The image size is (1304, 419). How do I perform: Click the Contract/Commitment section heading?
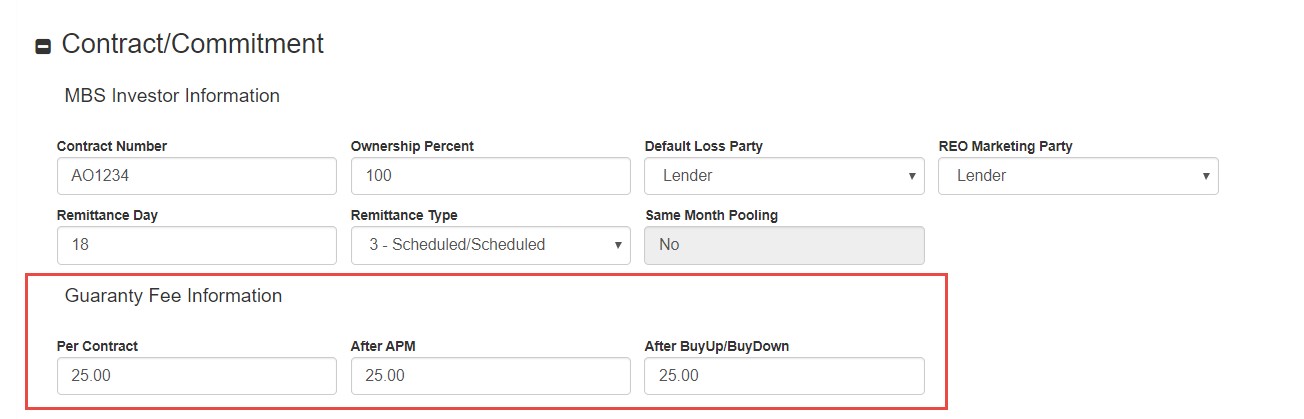tap(192, 44)
